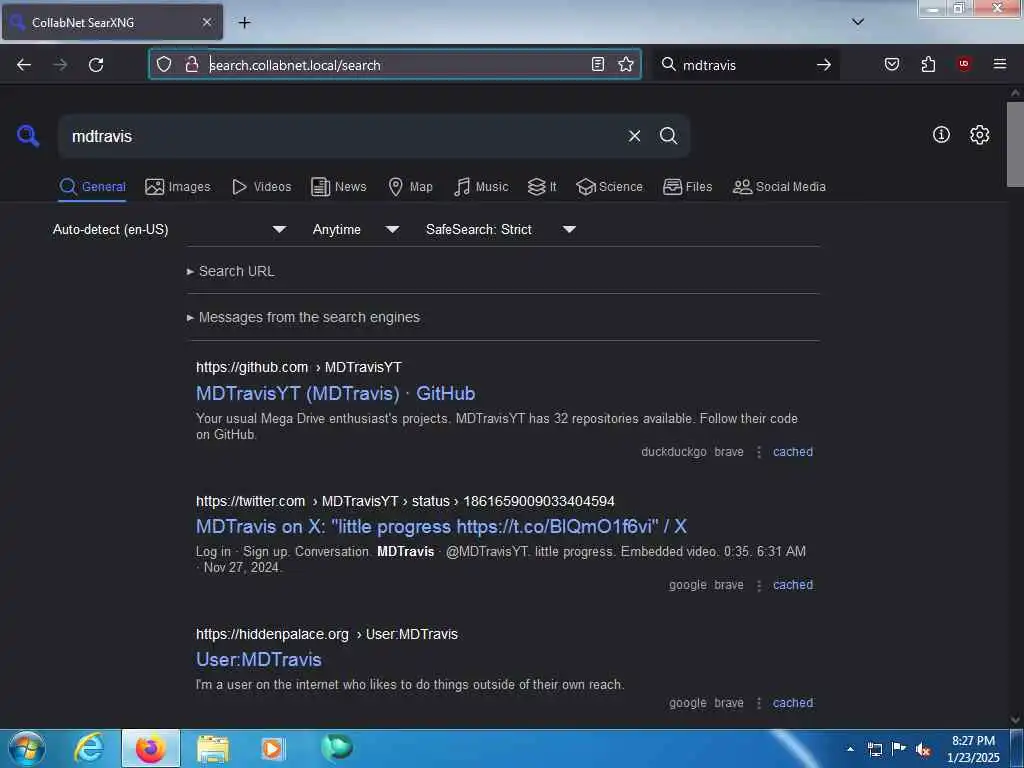Switch to the It category
1024x768 pixels.
(542, 187)
